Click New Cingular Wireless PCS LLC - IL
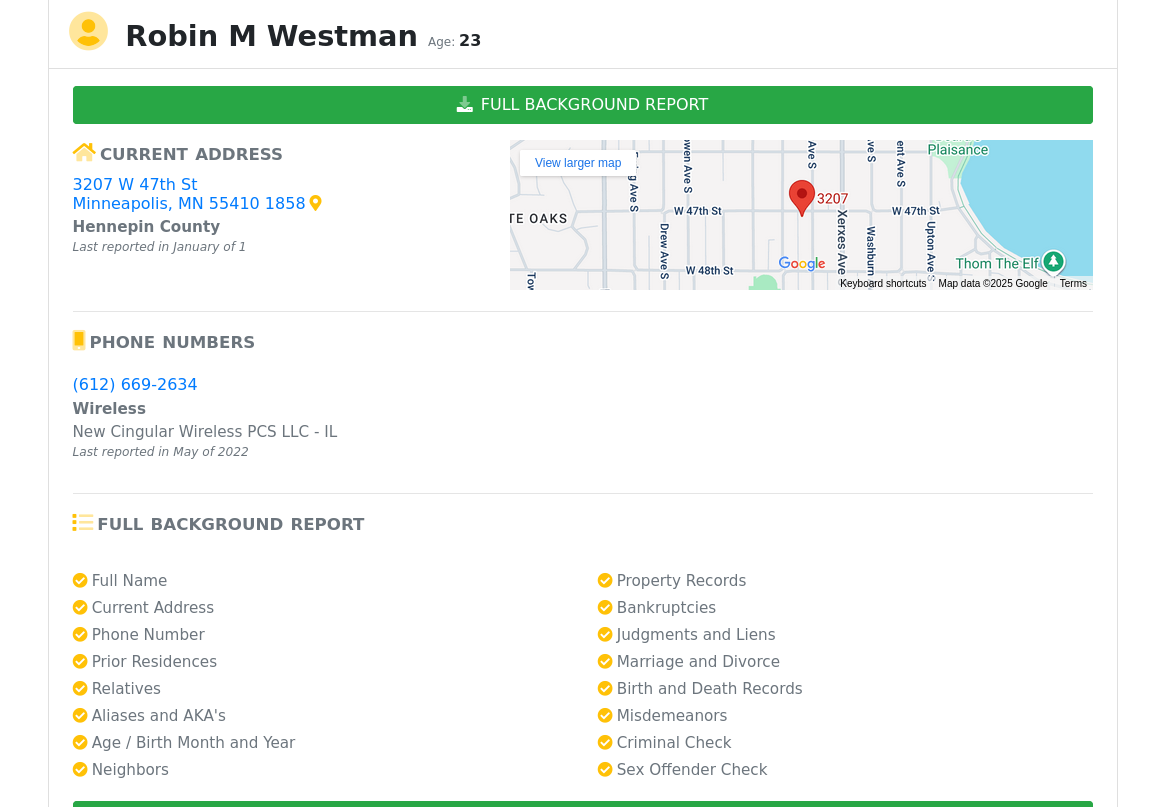The image size is (1156, 807). (x=205, y=432)
